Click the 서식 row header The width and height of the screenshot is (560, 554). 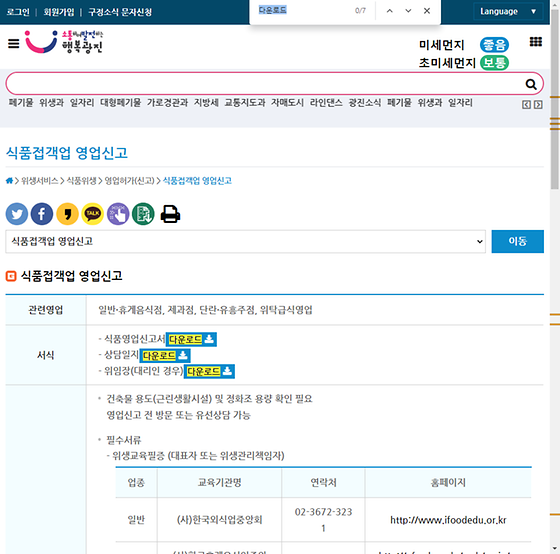tap(46, 355)
